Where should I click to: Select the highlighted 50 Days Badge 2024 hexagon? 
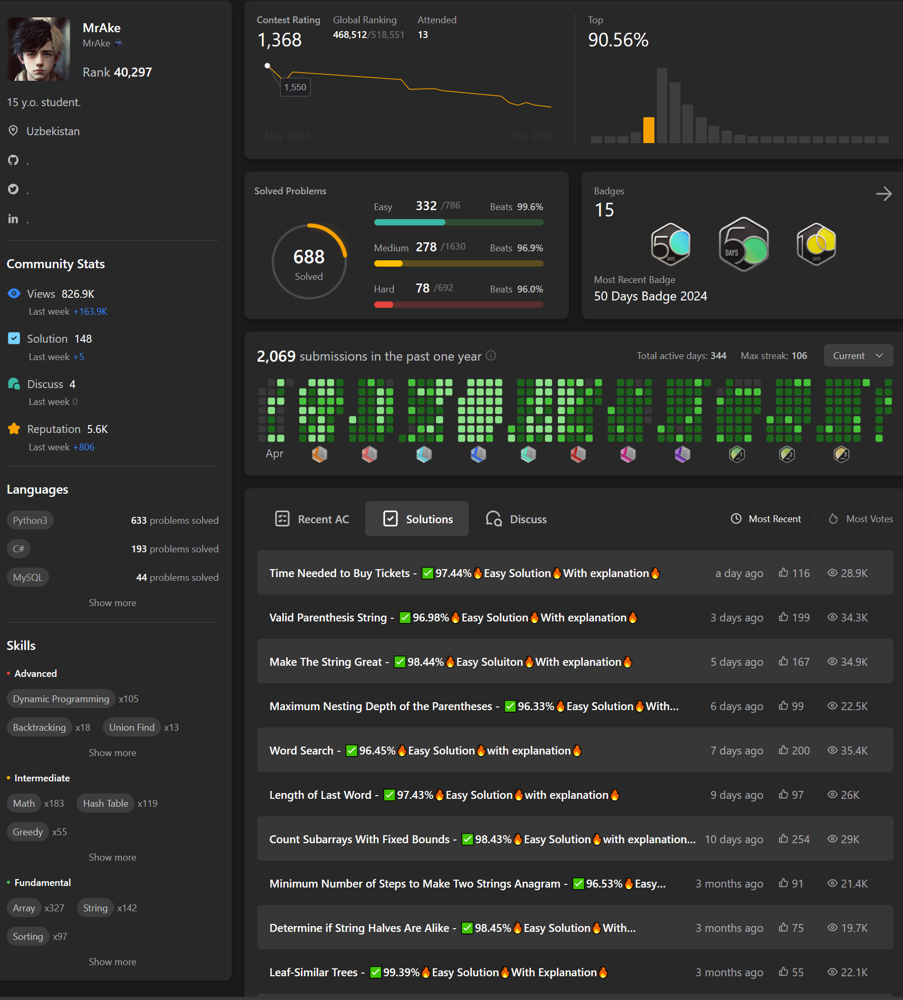click(743, 244)
